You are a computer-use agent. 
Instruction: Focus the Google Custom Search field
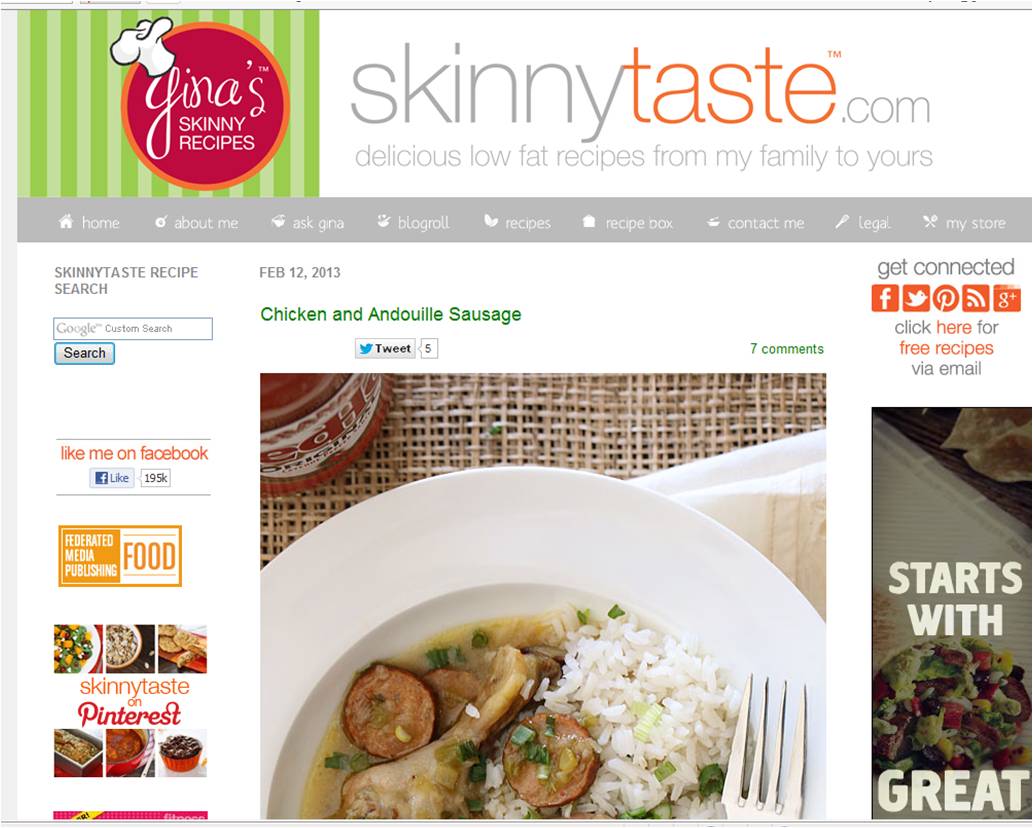pos(133,329)
